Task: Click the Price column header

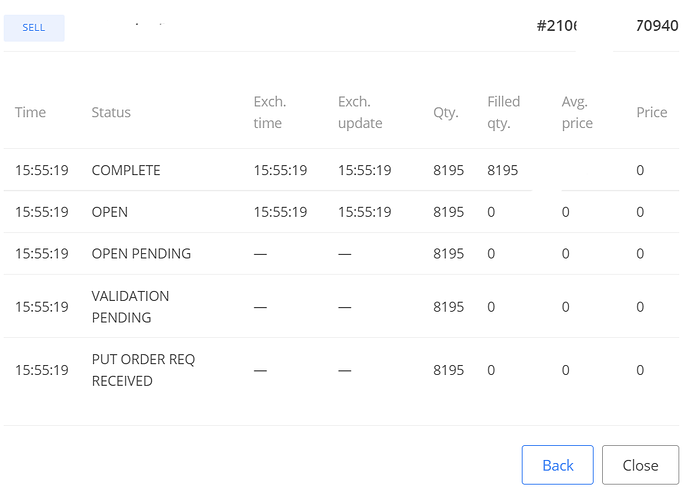Action: 652,112
